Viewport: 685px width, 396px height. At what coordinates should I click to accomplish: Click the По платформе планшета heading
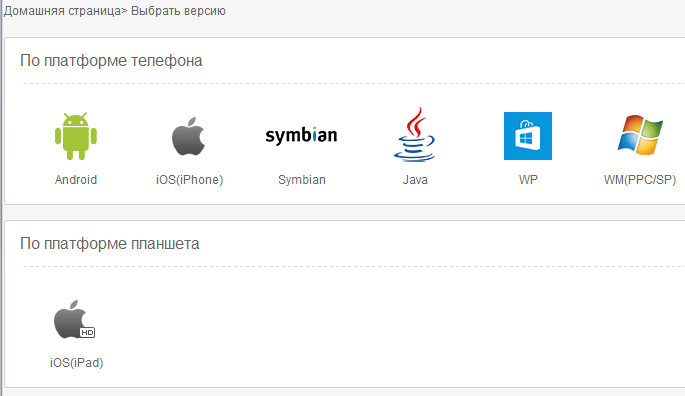coord(110,243)
